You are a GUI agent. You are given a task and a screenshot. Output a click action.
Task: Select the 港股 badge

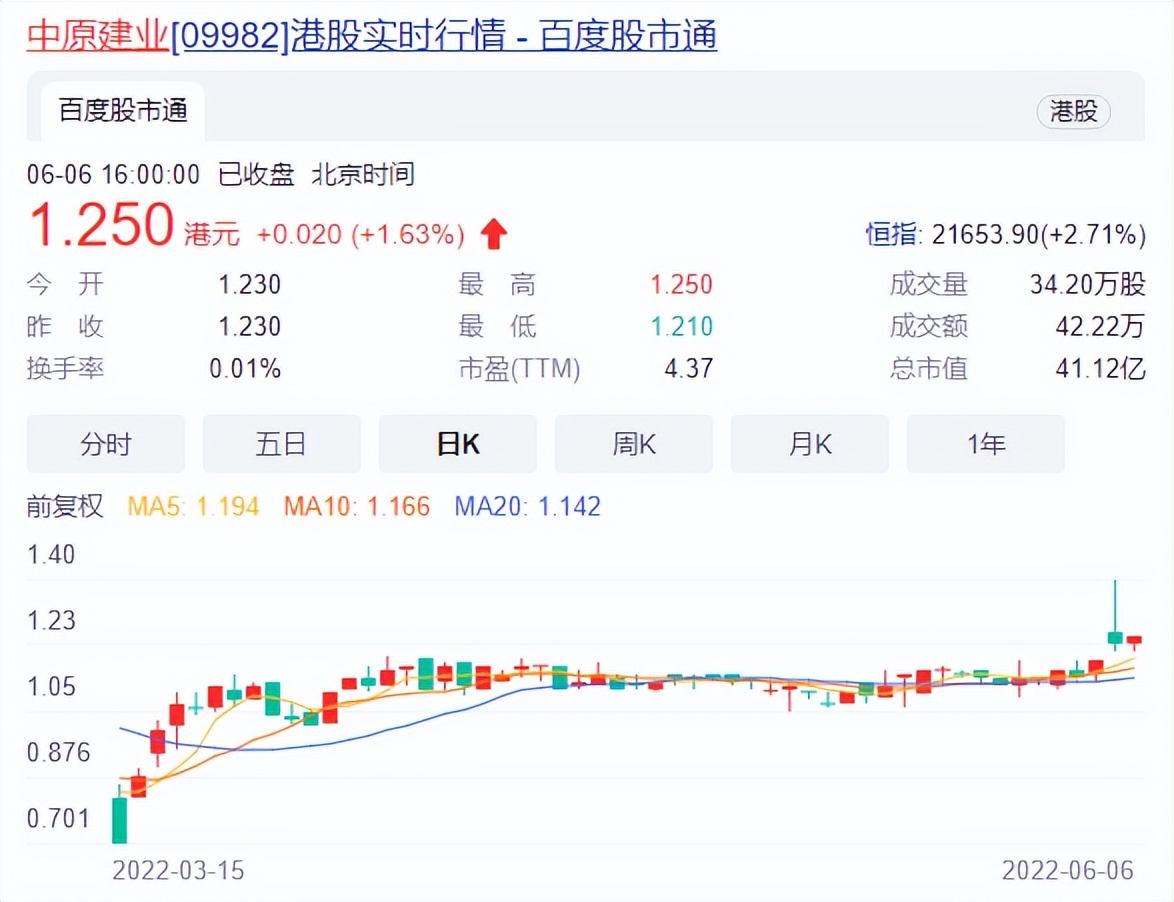1073,112
